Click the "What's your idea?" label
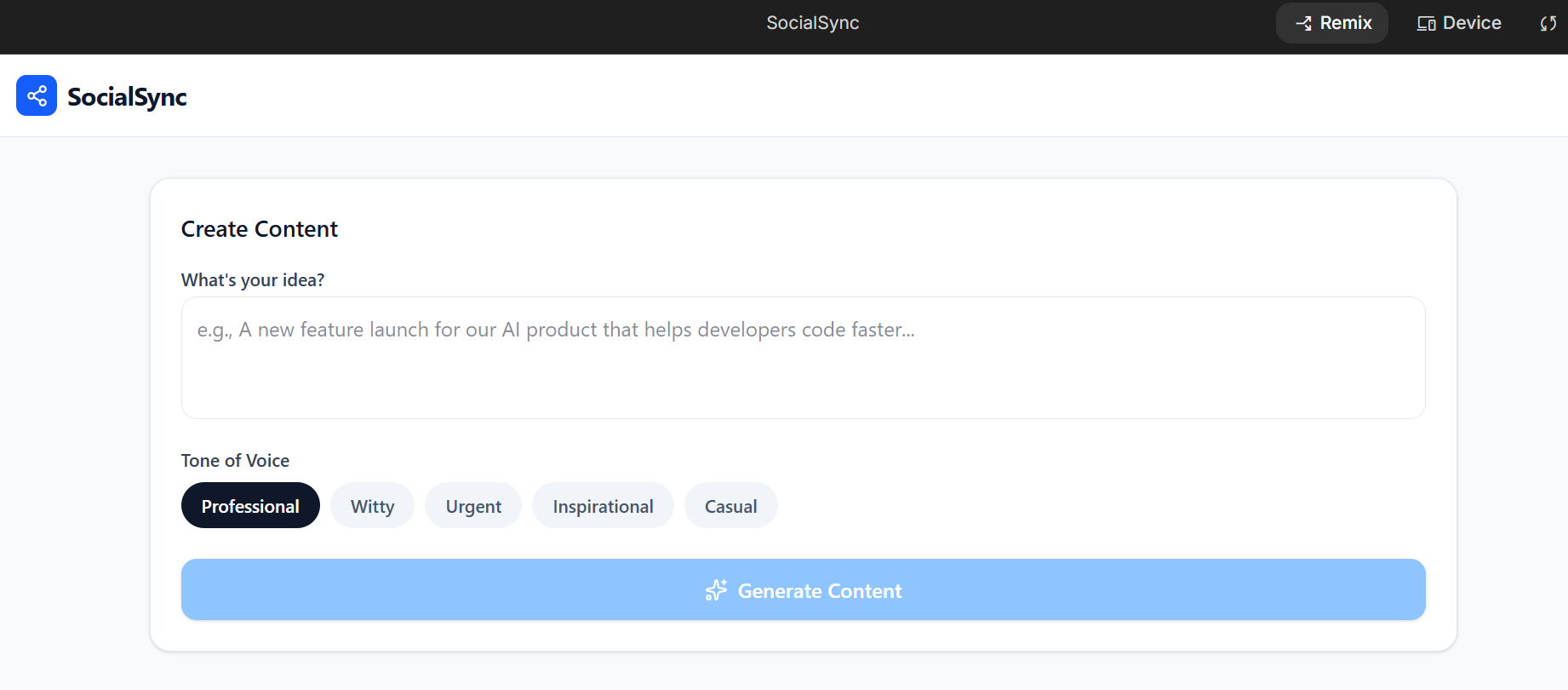The height and width of the screenshot is (690, 1568). coord(253,280)
